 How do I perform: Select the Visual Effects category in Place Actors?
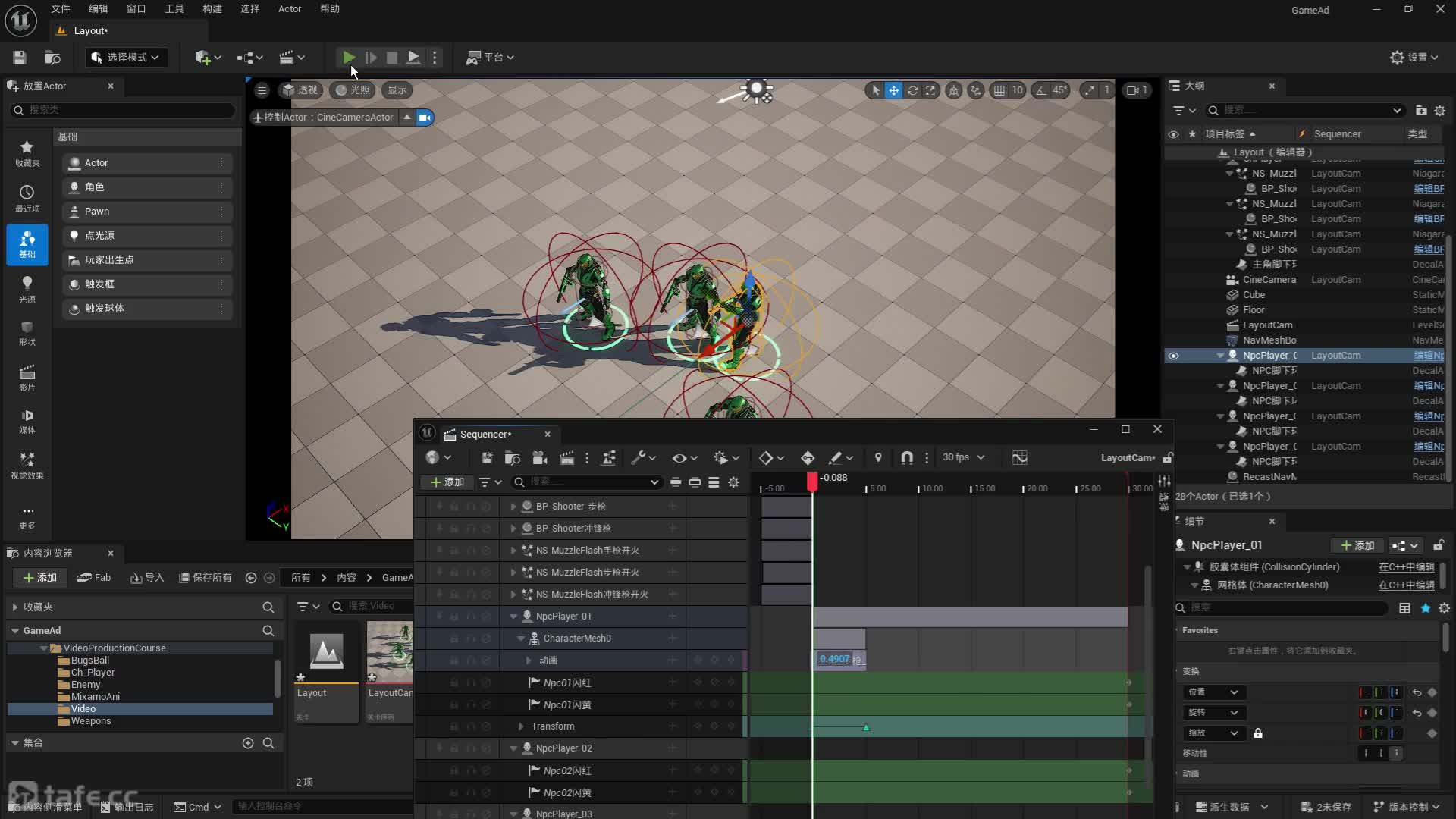pos(27,465)
